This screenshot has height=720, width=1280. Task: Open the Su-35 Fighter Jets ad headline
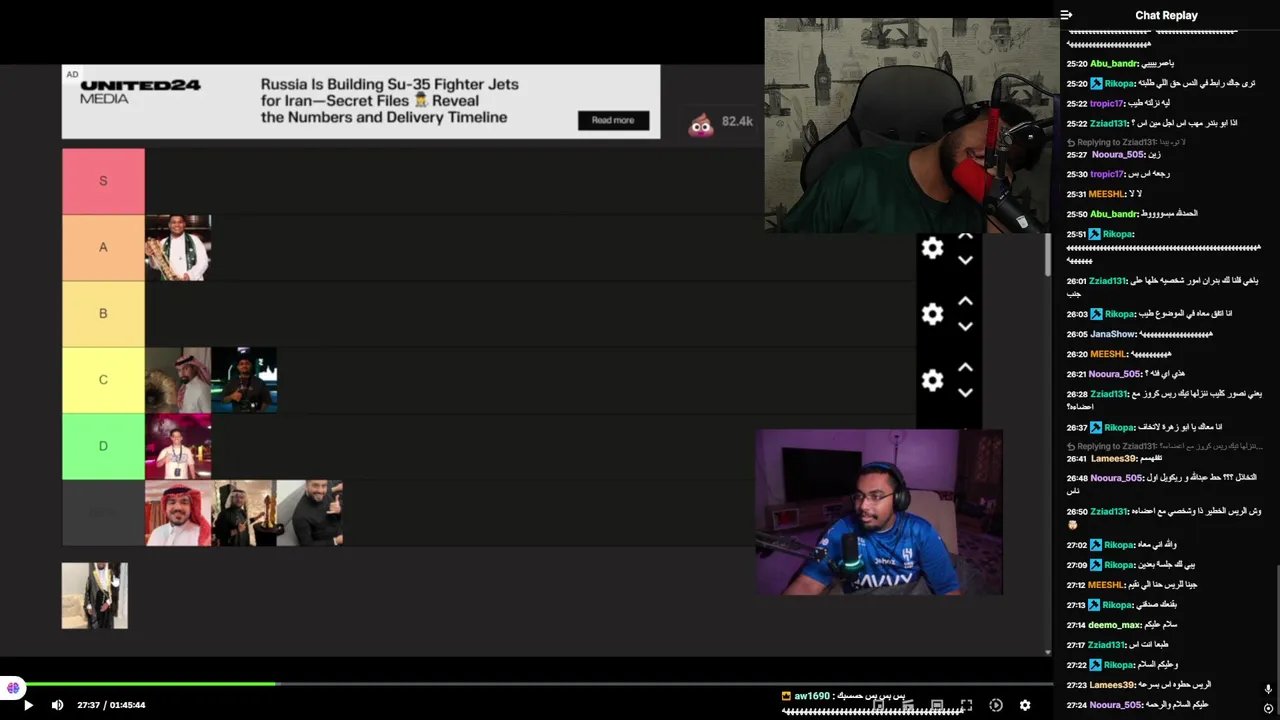point(390,101)
